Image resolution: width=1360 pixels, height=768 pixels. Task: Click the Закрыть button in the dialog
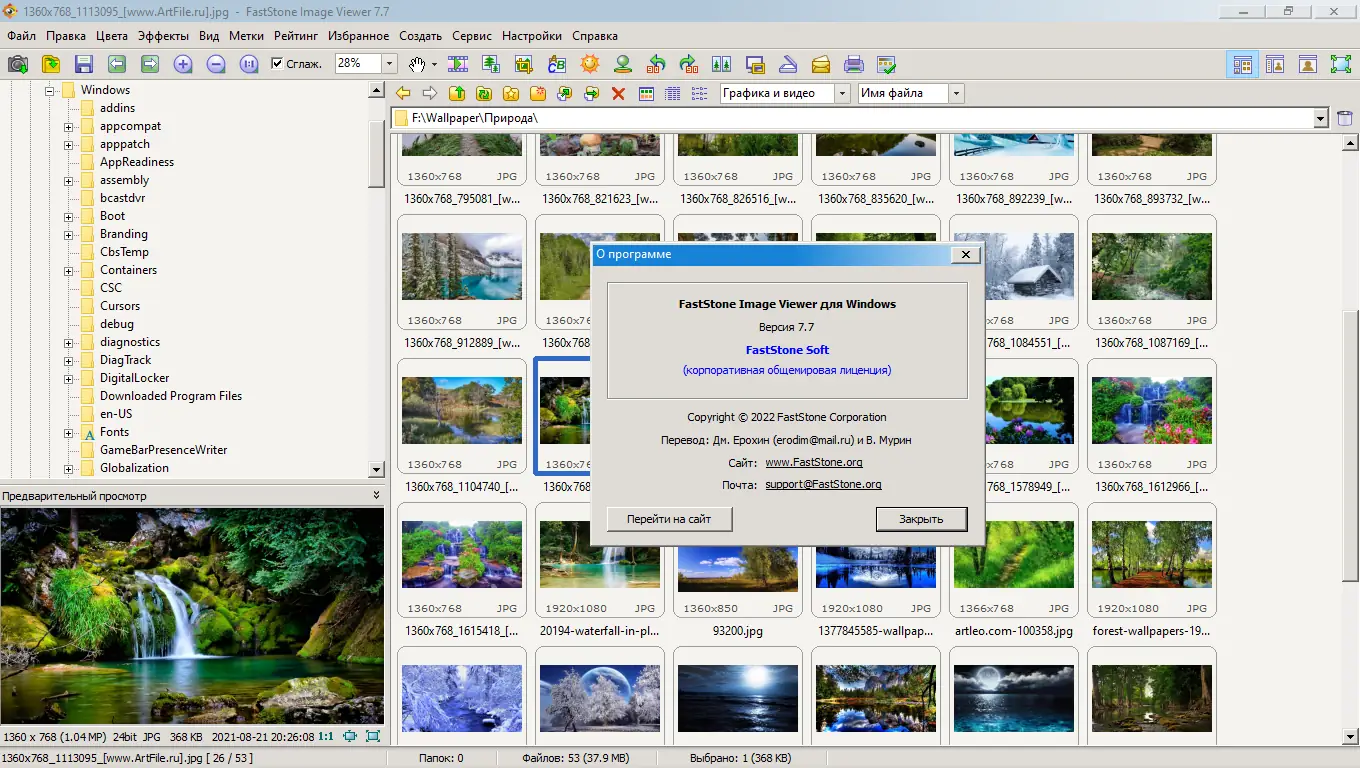[x=921, y=519]
